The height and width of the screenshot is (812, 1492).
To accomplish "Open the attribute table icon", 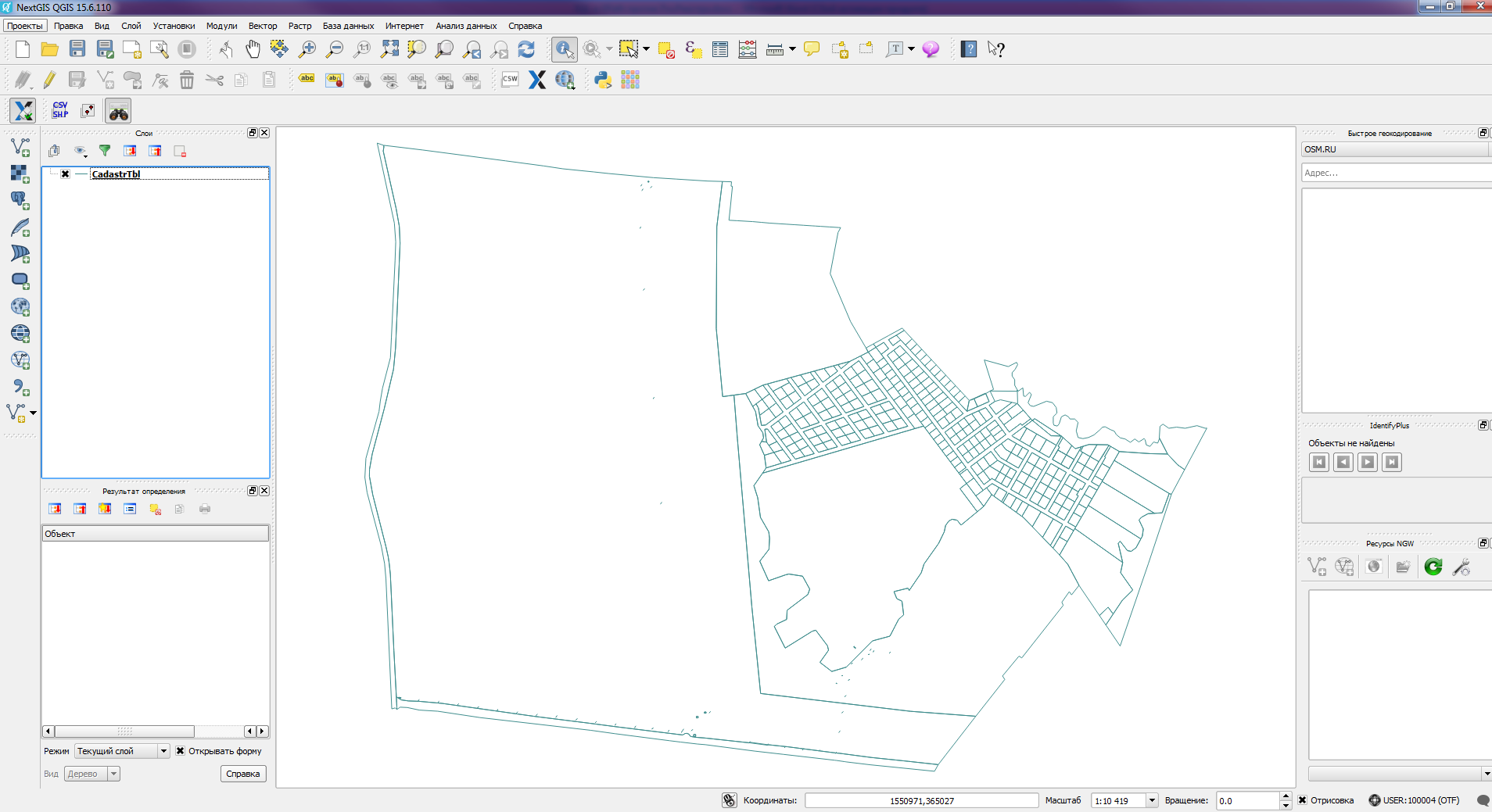I will [719, 49].
